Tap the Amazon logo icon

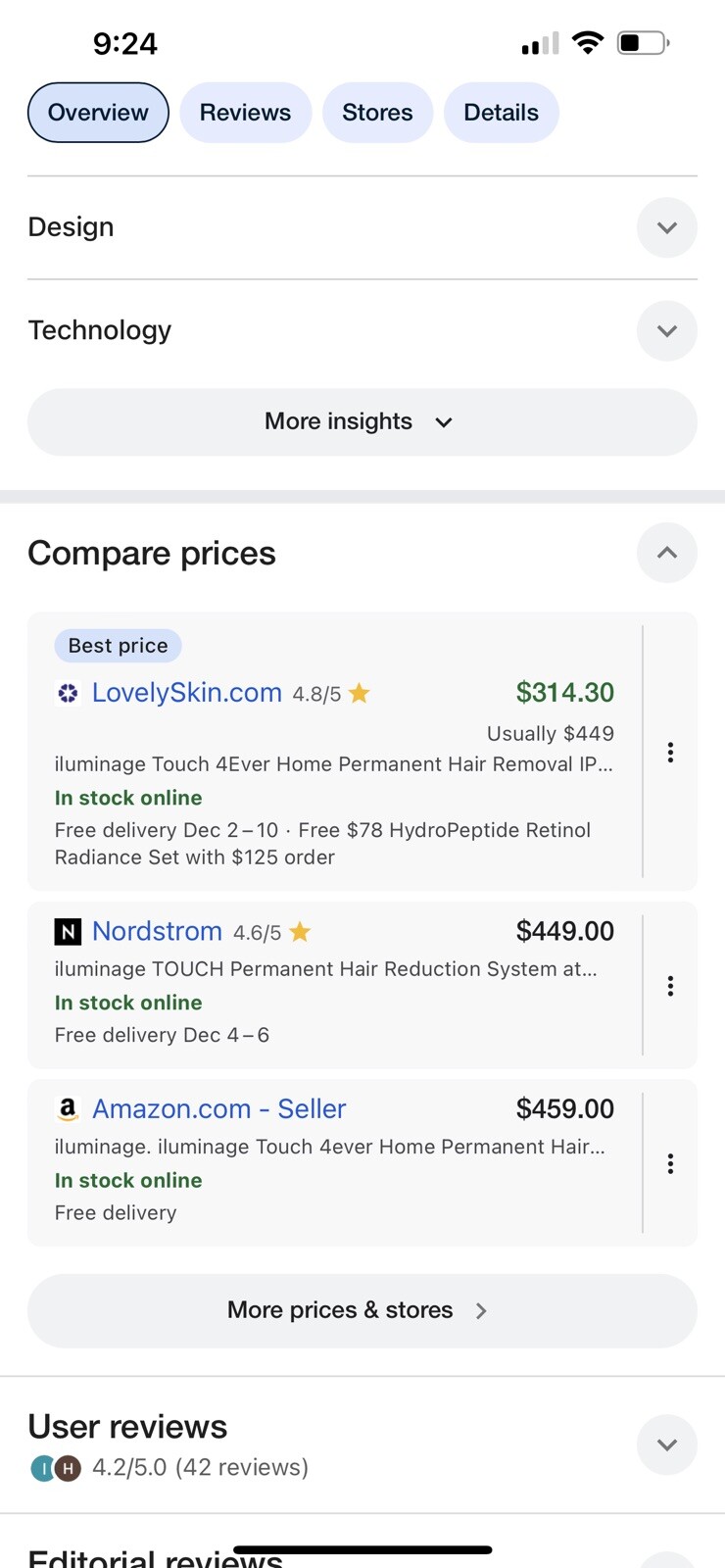point(68,1108)
